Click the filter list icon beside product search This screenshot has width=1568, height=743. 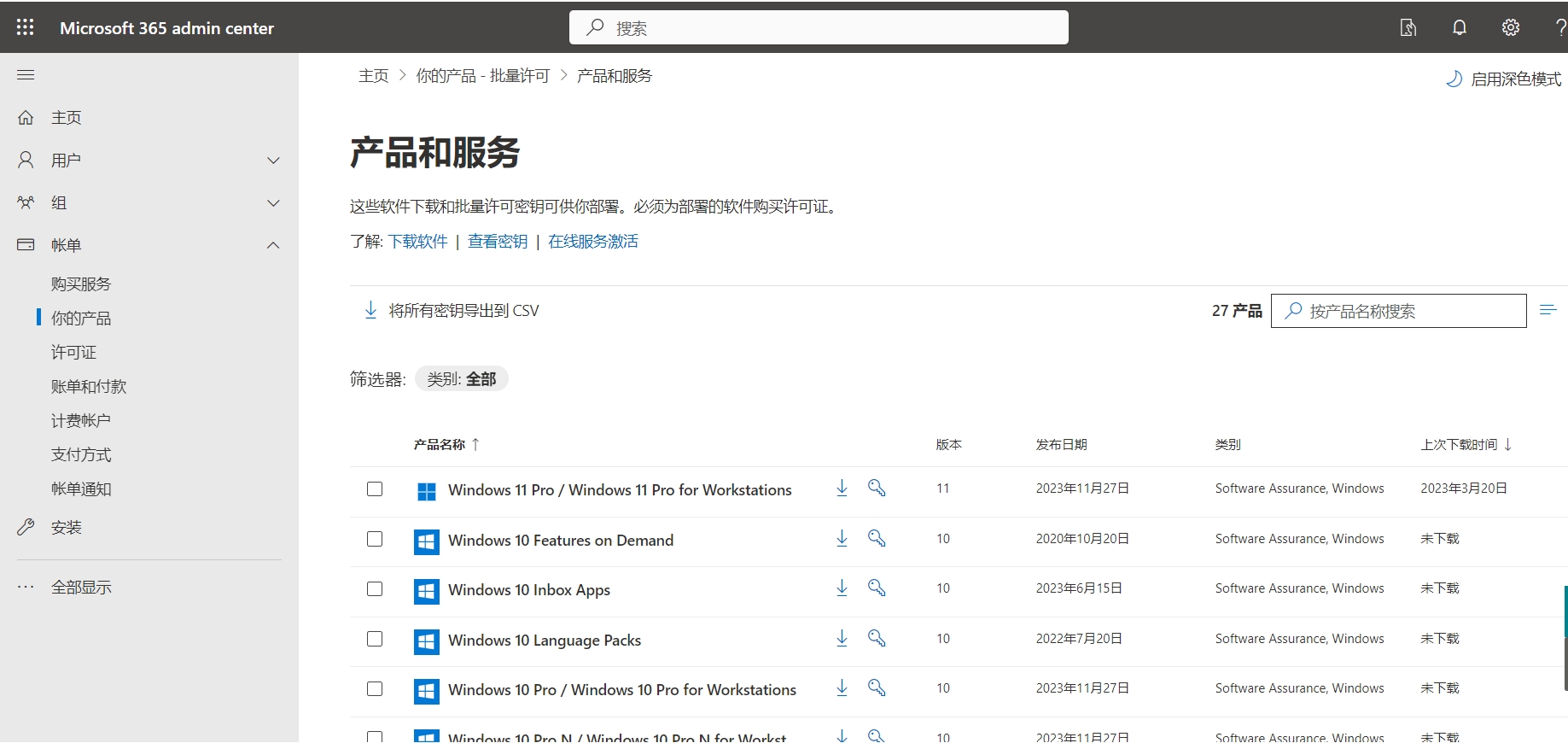coord(1548,310)
